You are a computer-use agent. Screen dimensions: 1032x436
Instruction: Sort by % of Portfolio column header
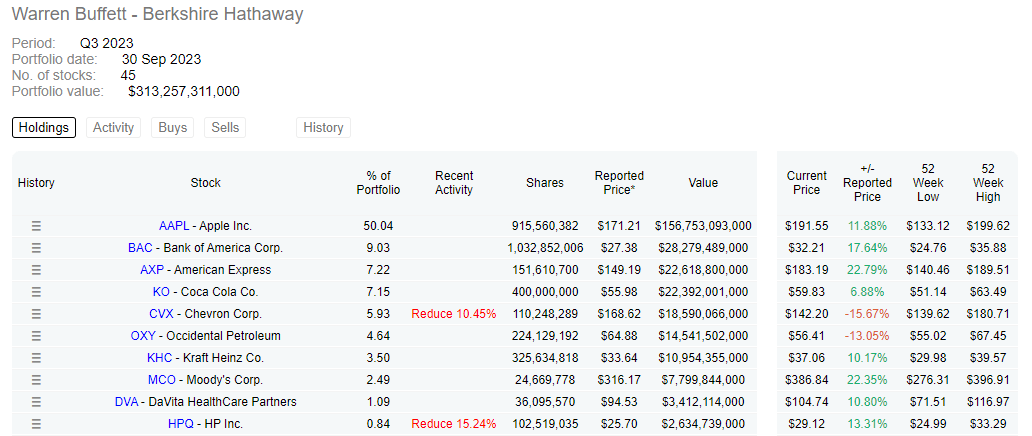coord(378,183)
